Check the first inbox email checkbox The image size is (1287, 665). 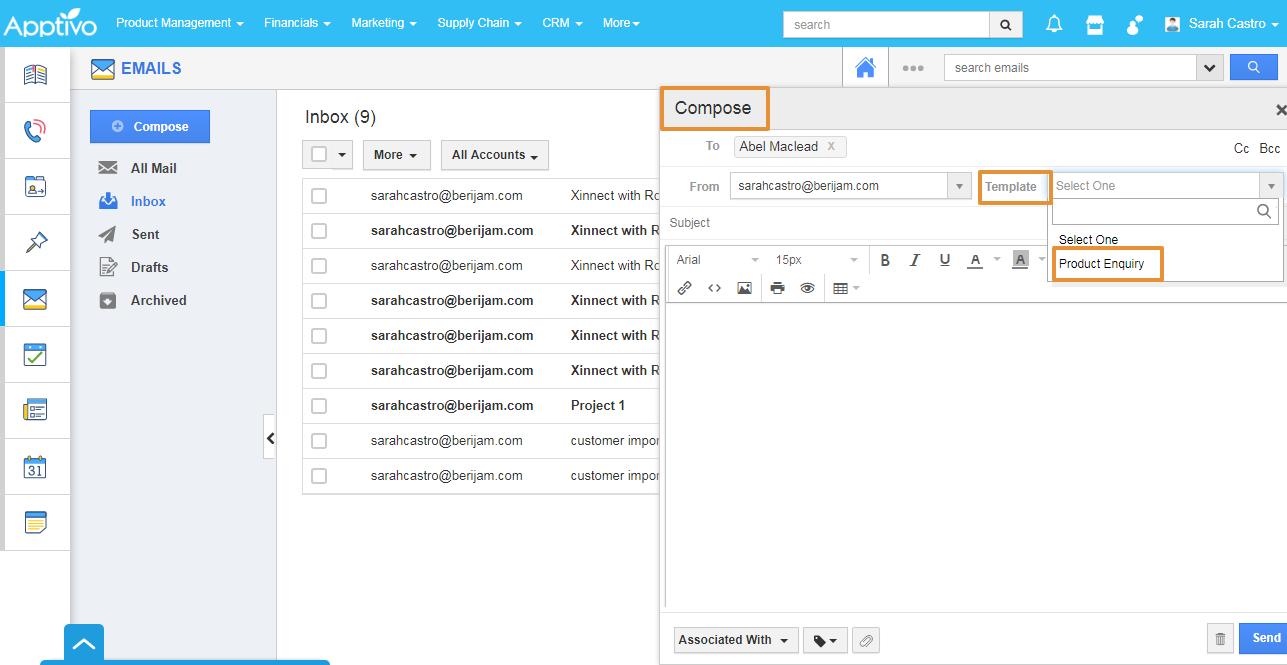point(319,196)
